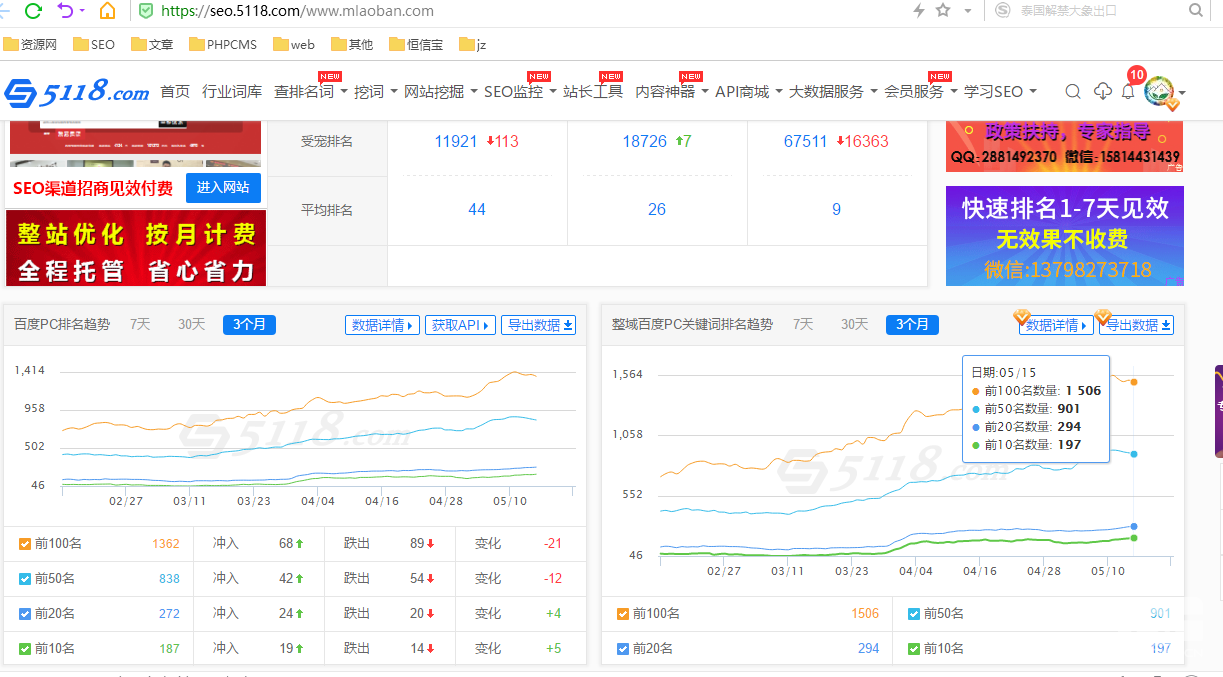Viewport: 1223px width, 677px height.
Task: Click the lightning speed-mode icon
Action: (x=919, y=10)
